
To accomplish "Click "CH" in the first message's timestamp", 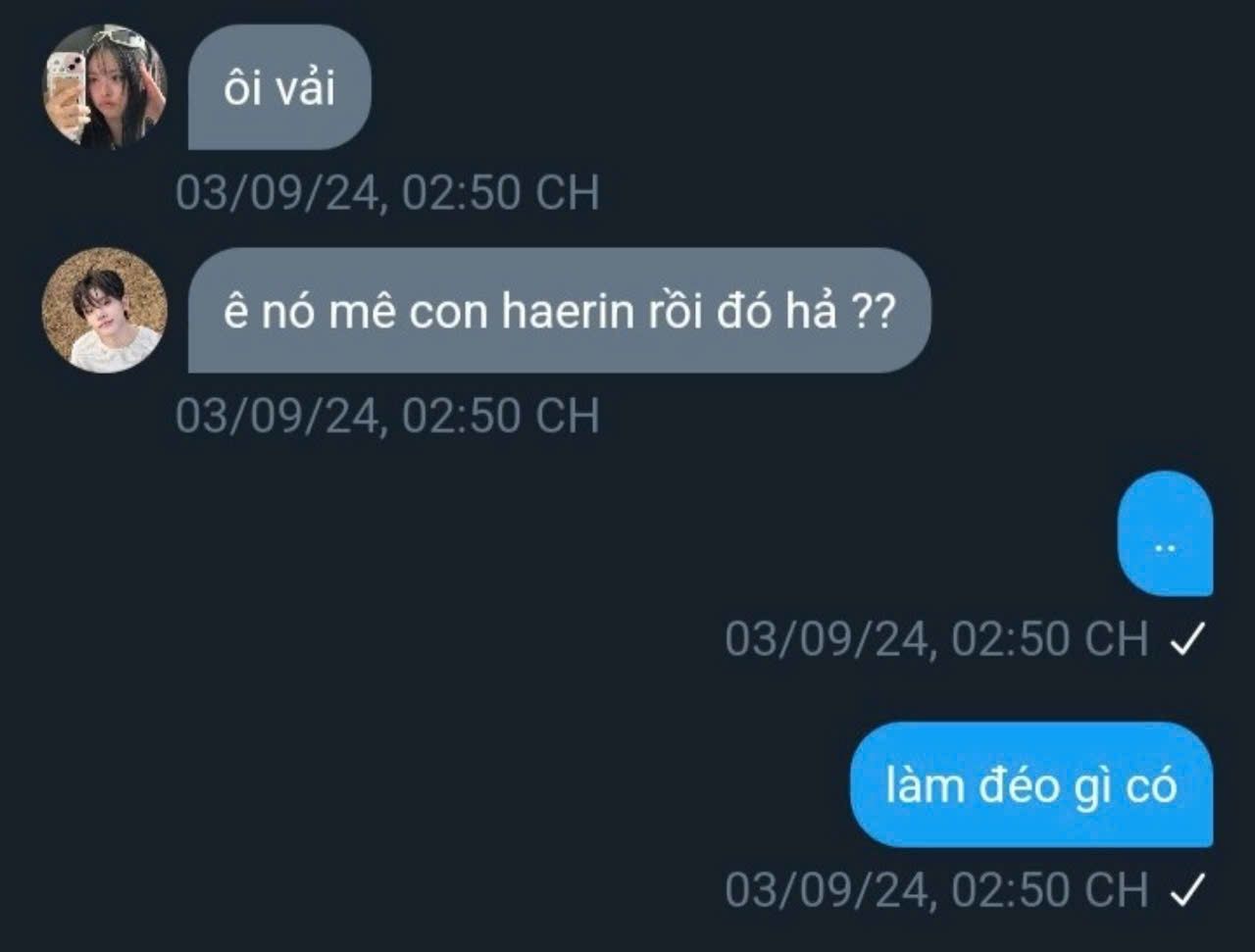I will 568,193.
